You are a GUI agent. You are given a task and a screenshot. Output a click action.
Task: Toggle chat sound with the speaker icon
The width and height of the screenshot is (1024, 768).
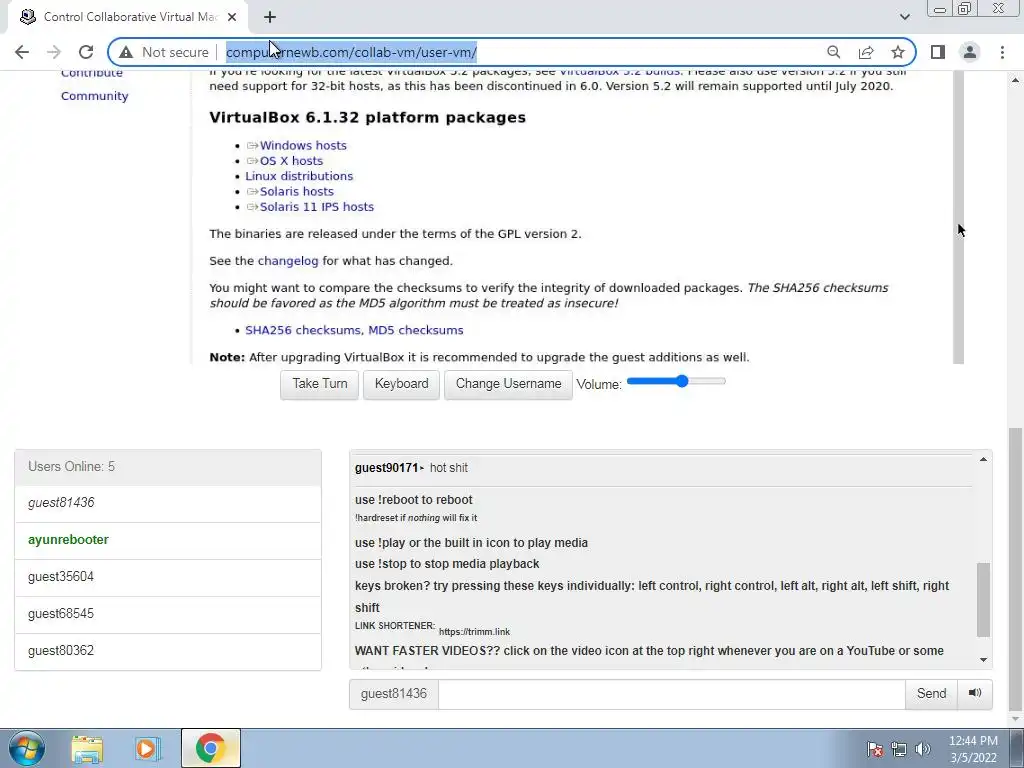pyautogui.click(x=974, y=694)
